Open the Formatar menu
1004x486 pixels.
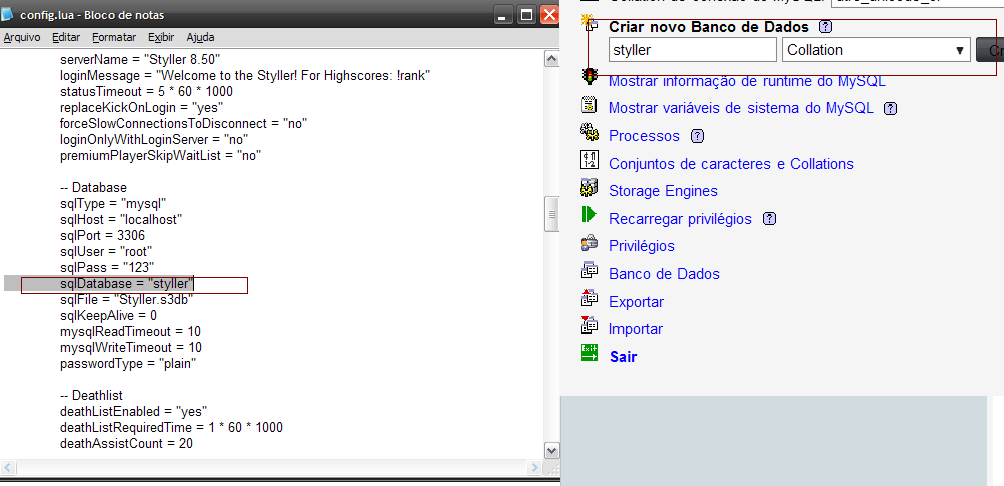pyautogui.click(x=114, y=38)
